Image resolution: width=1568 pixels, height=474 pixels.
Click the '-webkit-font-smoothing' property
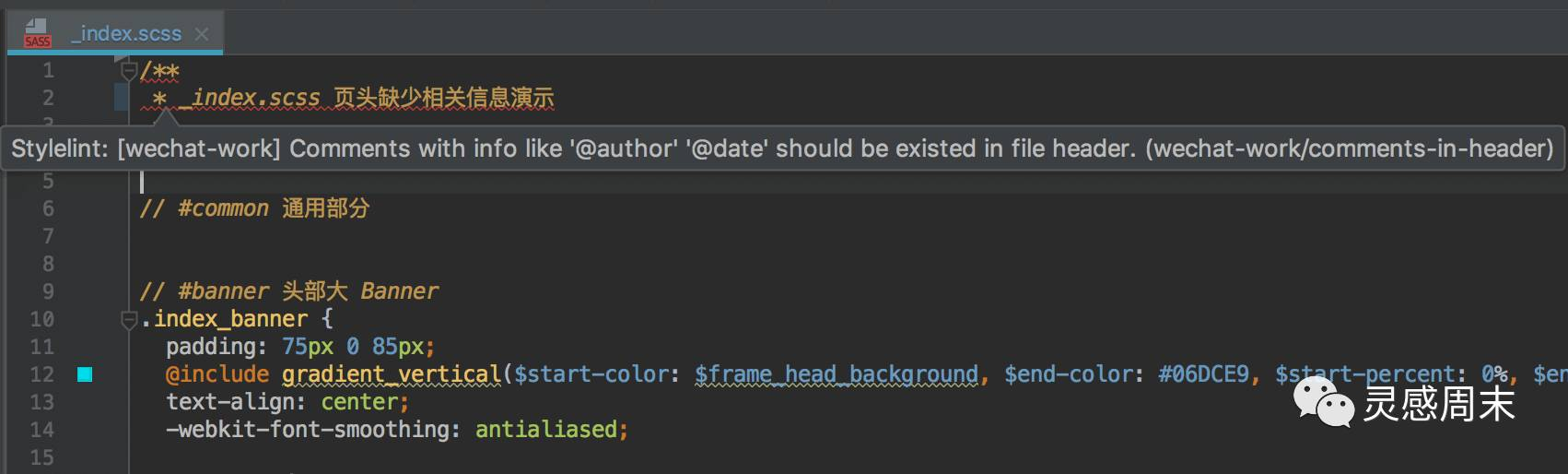tap(310, 430)
